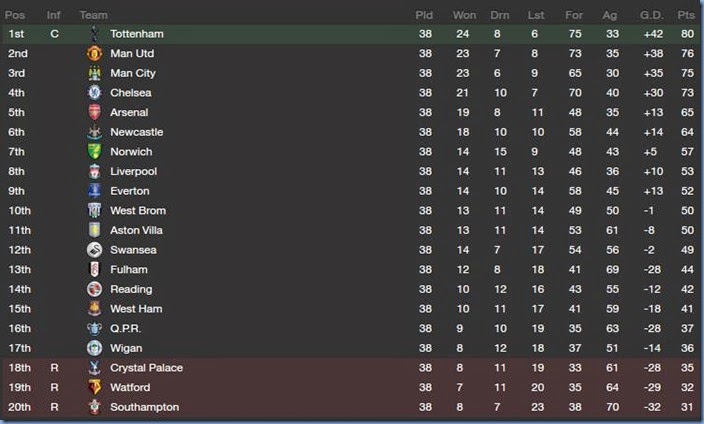Click the Tottenham club crest icon
The image size is (704, 424).
pos(95,33)
